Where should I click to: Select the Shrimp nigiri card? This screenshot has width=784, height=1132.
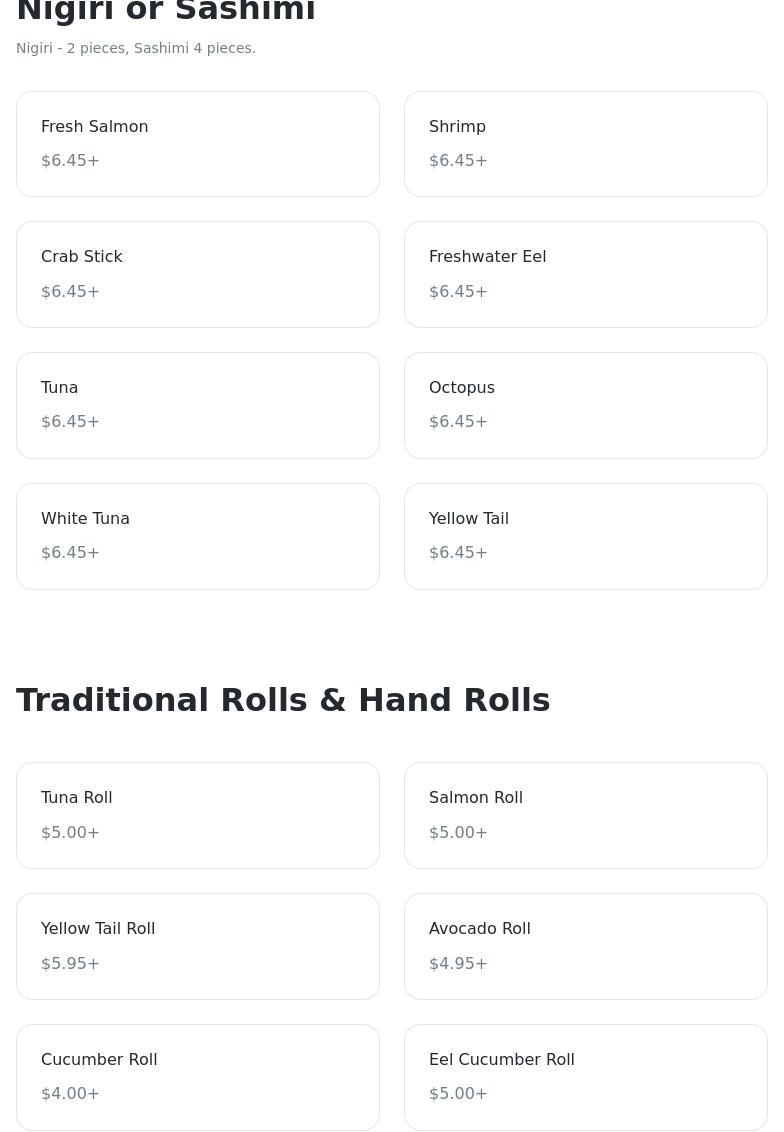click(586, 144)
